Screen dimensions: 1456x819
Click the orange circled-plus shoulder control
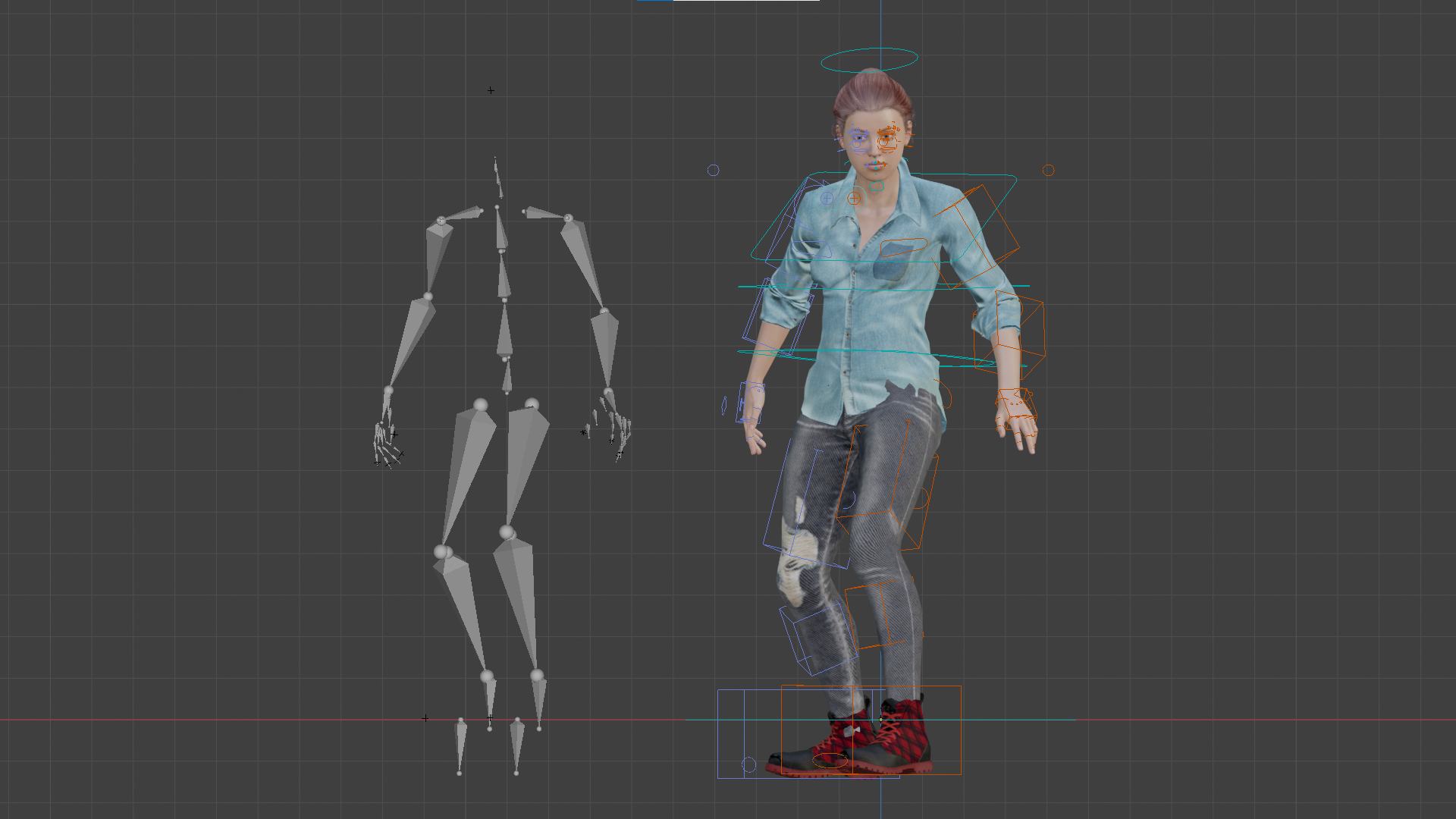854,198
